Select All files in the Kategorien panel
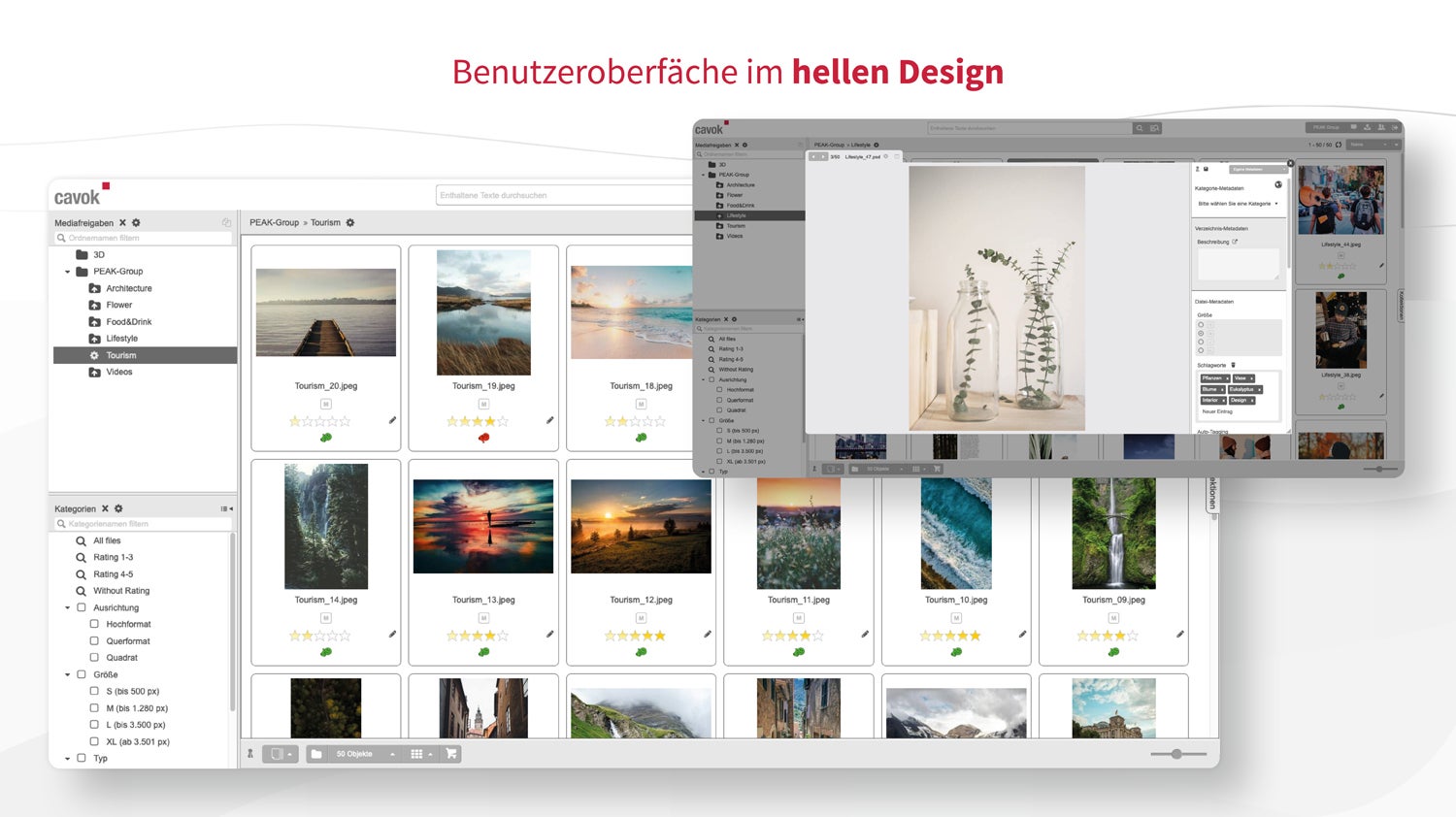 [x=109, y=540]
